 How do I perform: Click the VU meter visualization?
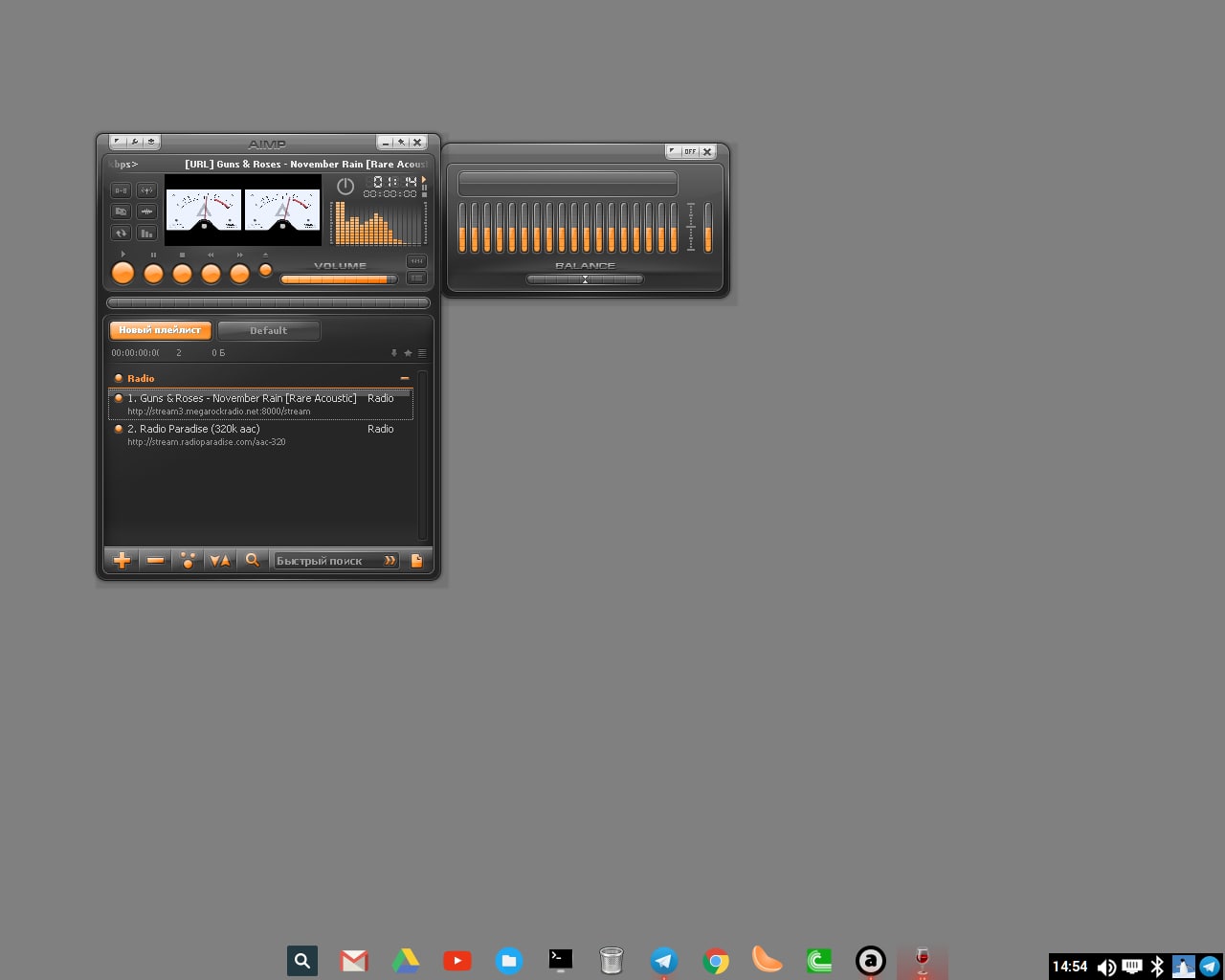(243, 210)
